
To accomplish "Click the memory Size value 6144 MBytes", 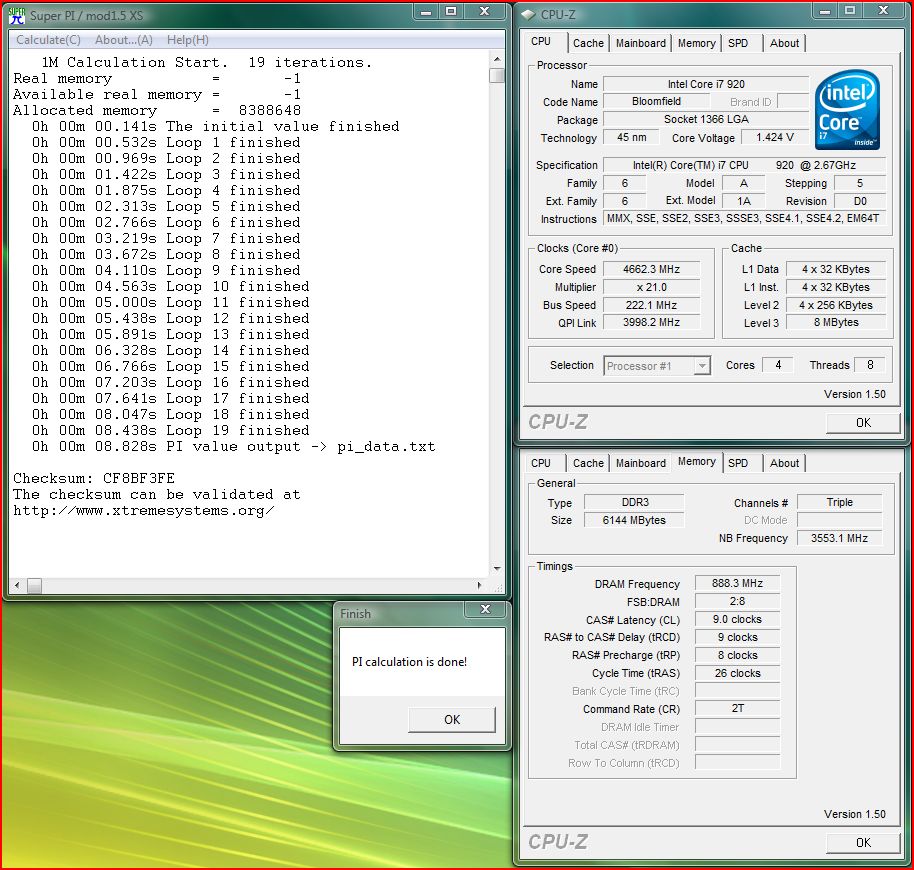I will click(x=634, y=520).
